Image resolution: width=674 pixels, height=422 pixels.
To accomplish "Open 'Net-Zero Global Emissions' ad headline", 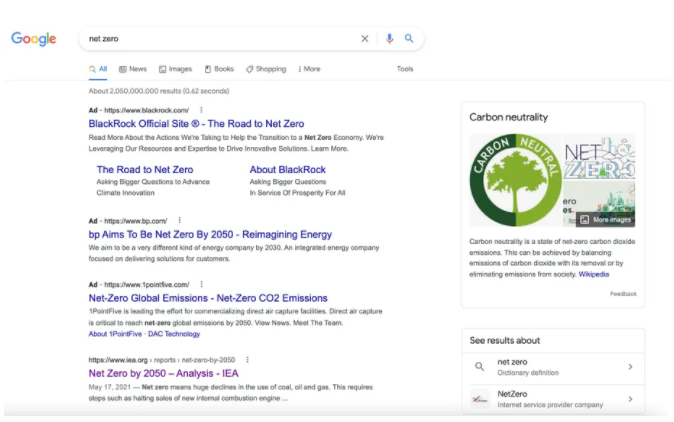I will click(208, 298).
